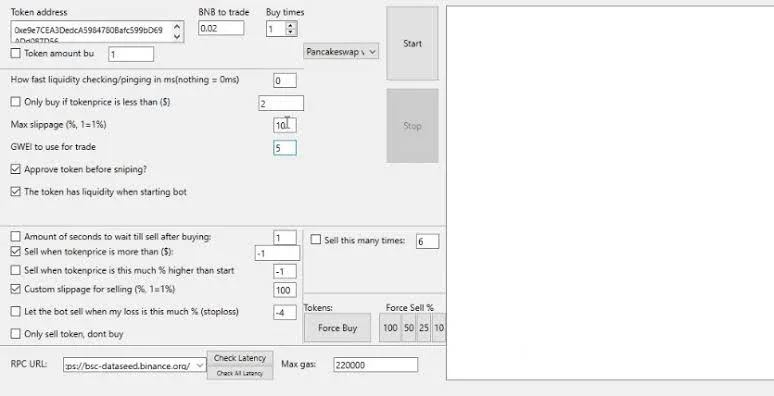
Task: Click the Max slippage (%, 1=1%) label
Action: [58, 124]
